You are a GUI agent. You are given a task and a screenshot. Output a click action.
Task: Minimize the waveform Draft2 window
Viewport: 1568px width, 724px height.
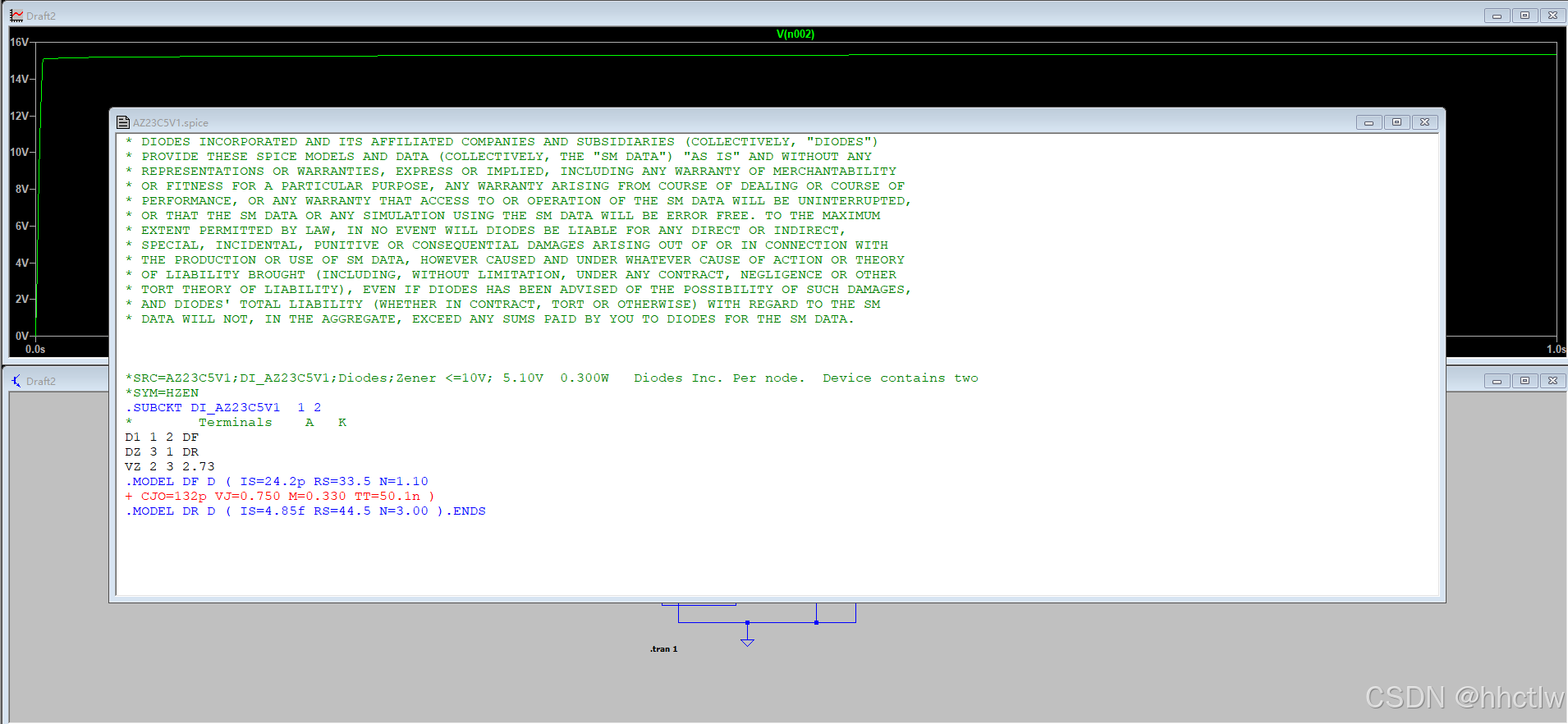pos(1497,16)
